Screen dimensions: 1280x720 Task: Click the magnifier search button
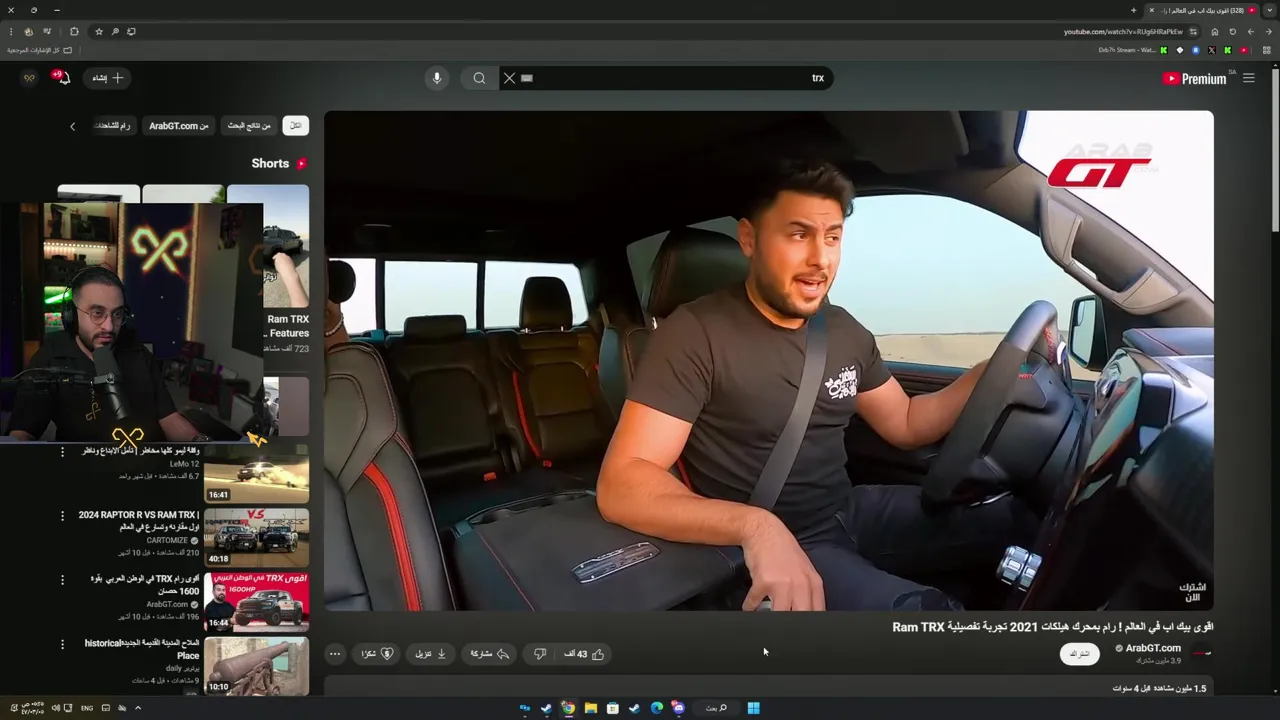[479, 78]
